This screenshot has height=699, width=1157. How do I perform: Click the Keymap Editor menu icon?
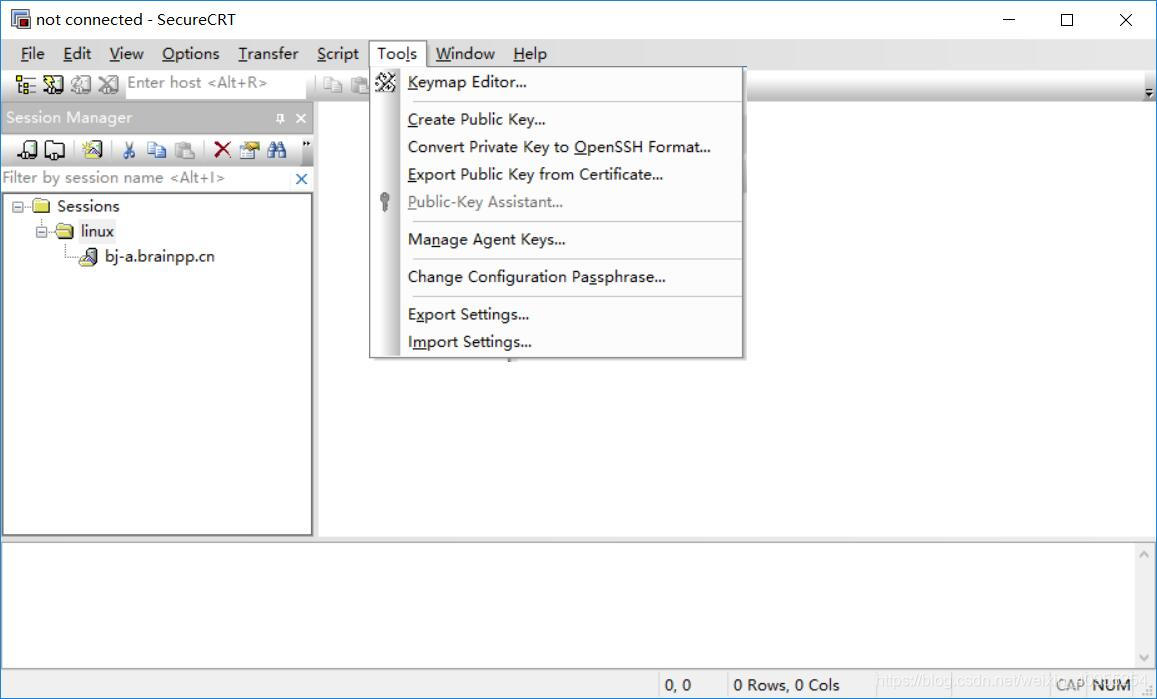[385, 82]
